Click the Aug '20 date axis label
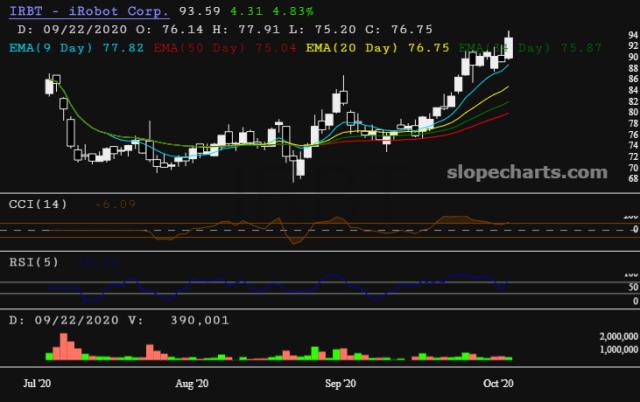The height and width of the screenshot is (402, 640). click(x=191, y=383)
